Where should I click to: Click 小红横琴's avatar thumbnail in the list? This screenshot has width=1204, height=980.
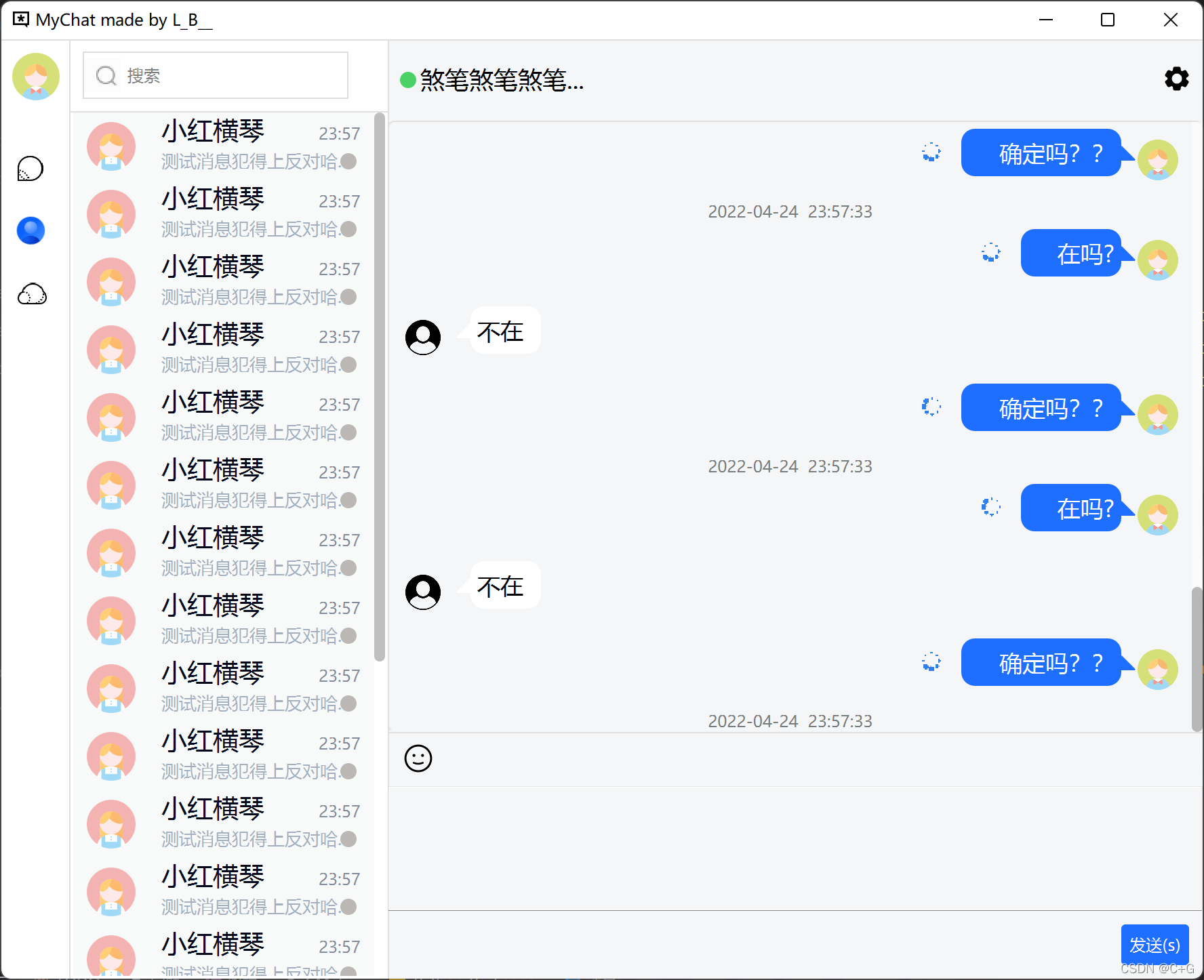(x=111, y=146)
